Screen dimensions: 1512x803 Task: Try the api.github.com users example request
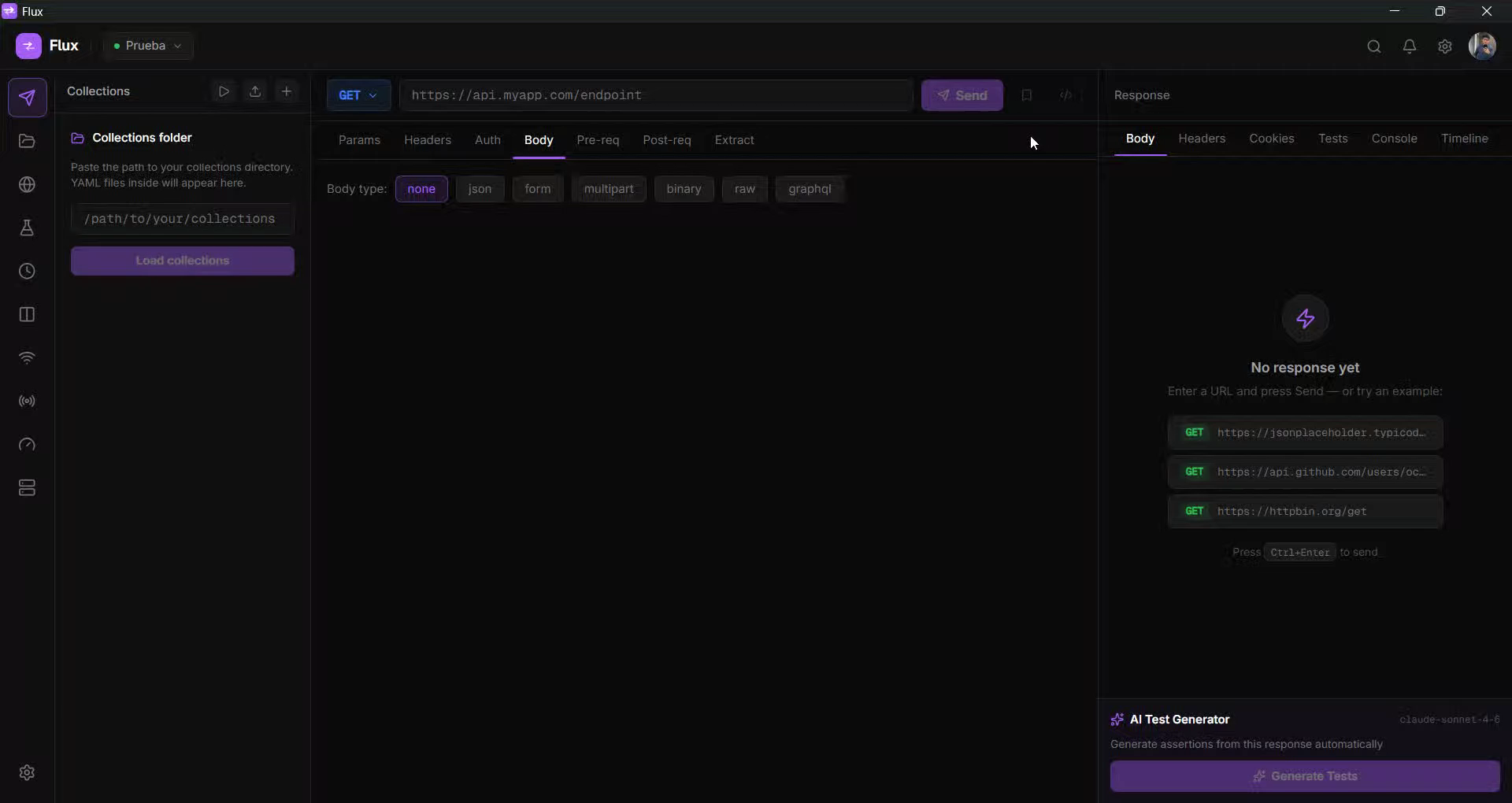click(x=1305, y=472)
